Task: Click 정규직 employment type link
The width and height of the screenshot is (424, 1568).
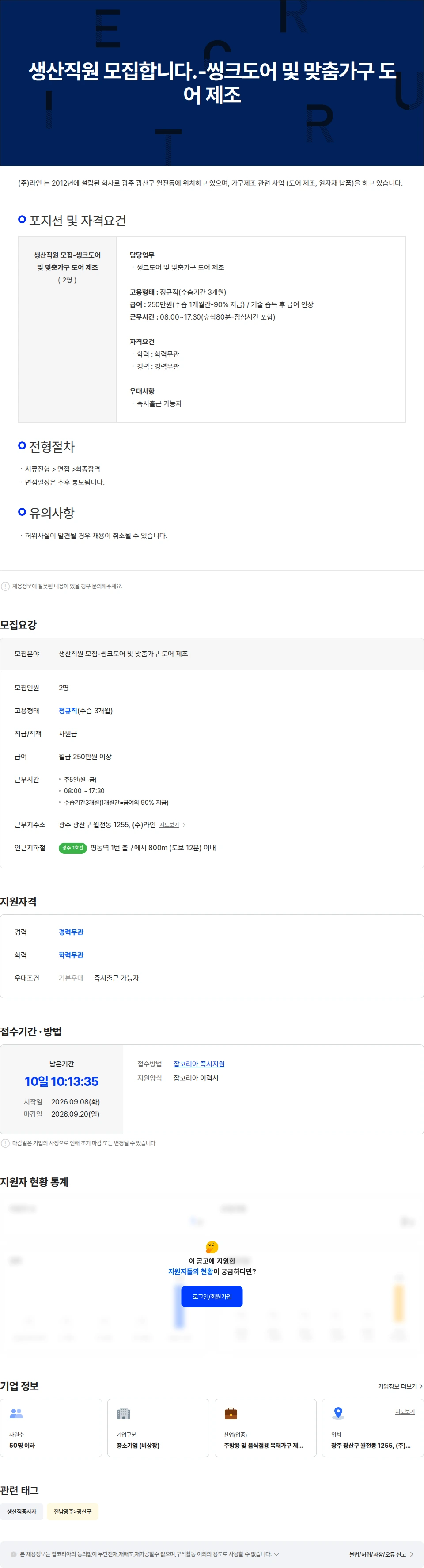Action: 68,710
